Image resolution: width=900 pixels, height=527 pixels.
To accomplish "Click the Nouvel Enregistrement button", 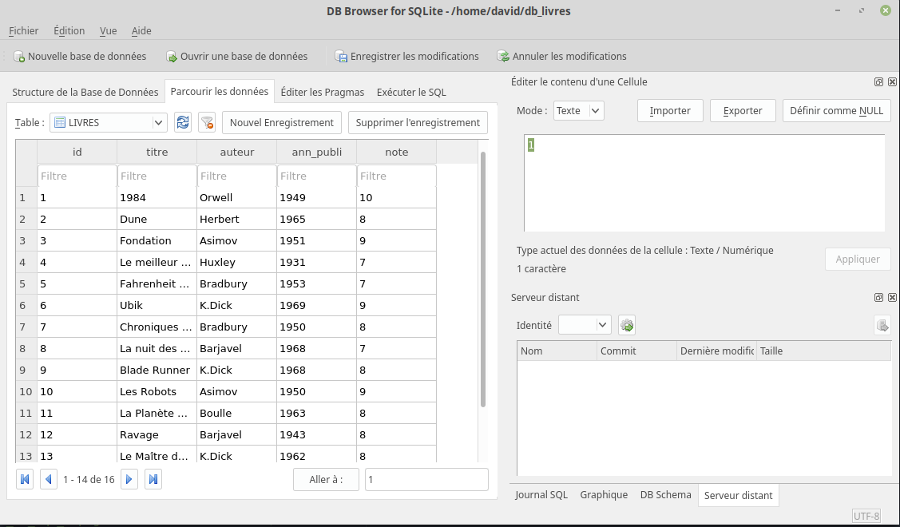I will [281, 122].
